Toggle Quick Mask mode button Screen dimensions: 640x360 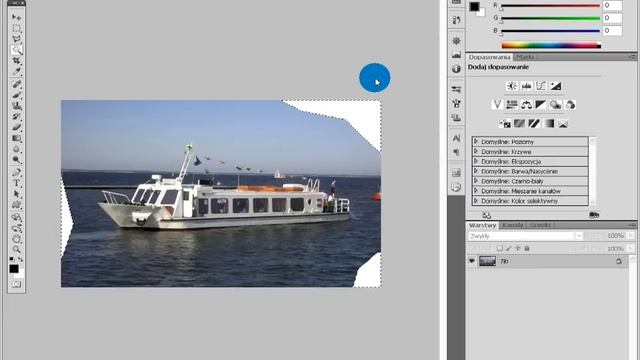(x=16, y=284)
